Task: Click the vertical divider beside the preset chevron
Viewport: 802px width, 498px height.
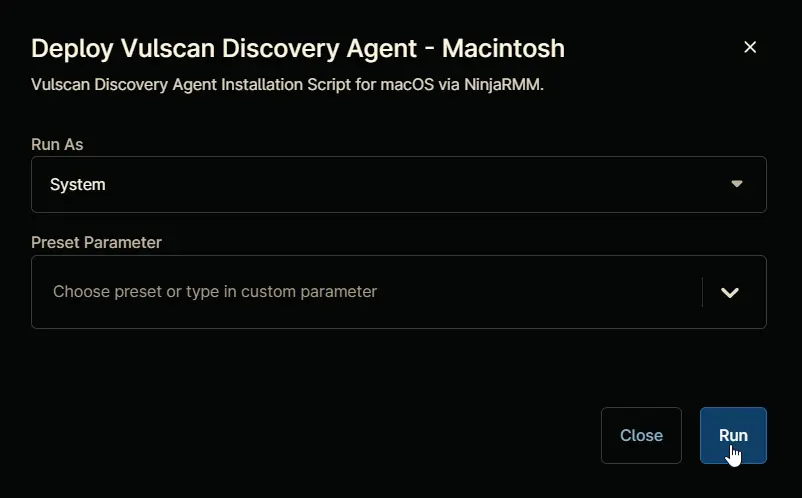Action: click(x=702, y=292)
